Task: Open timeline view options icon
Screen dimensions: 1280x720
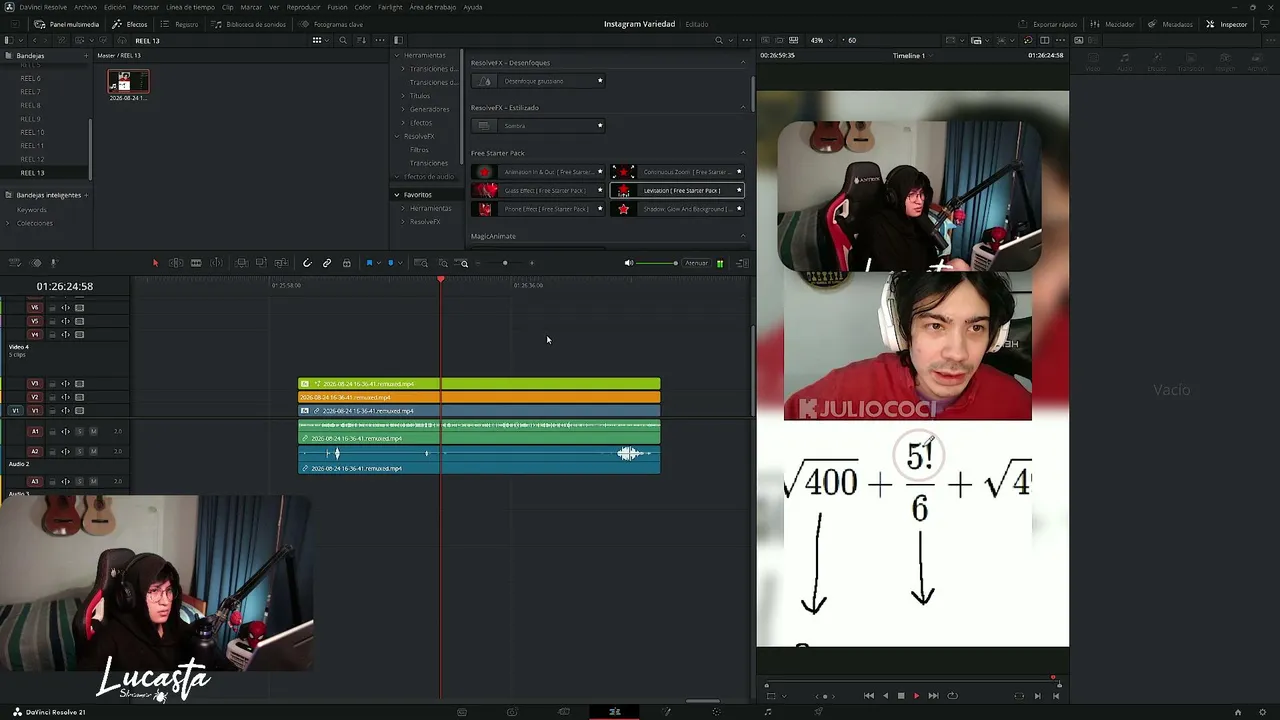Action: tap(14, 263)
